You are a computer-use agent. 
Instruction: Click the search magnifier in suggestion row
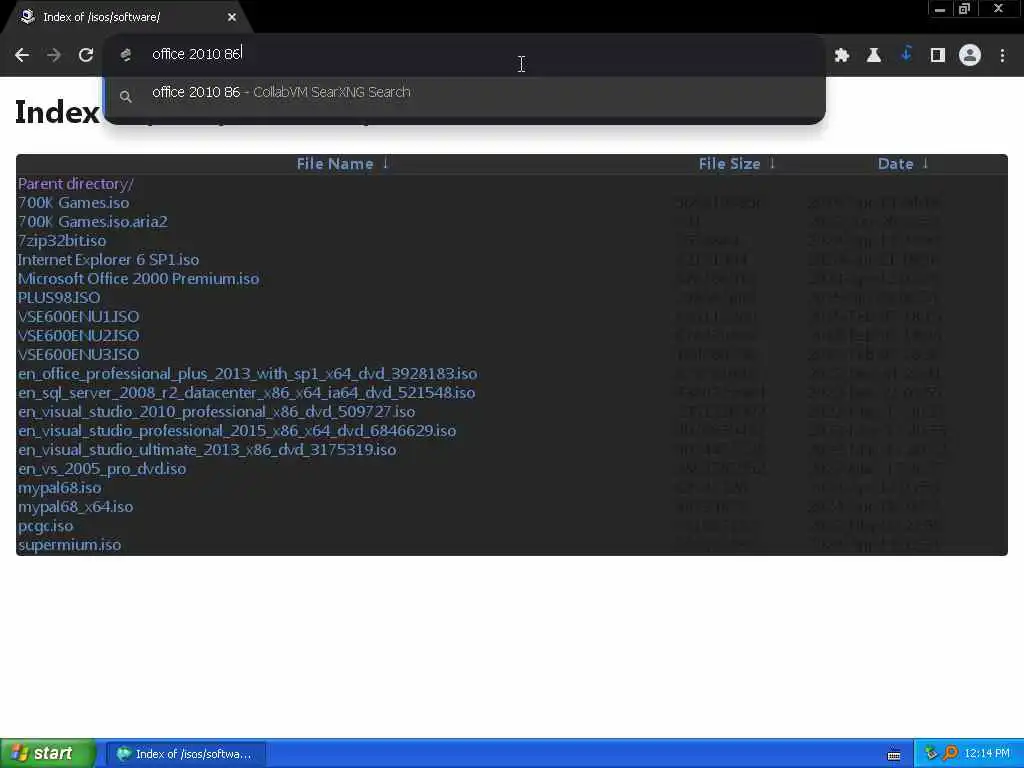(126, 97)
